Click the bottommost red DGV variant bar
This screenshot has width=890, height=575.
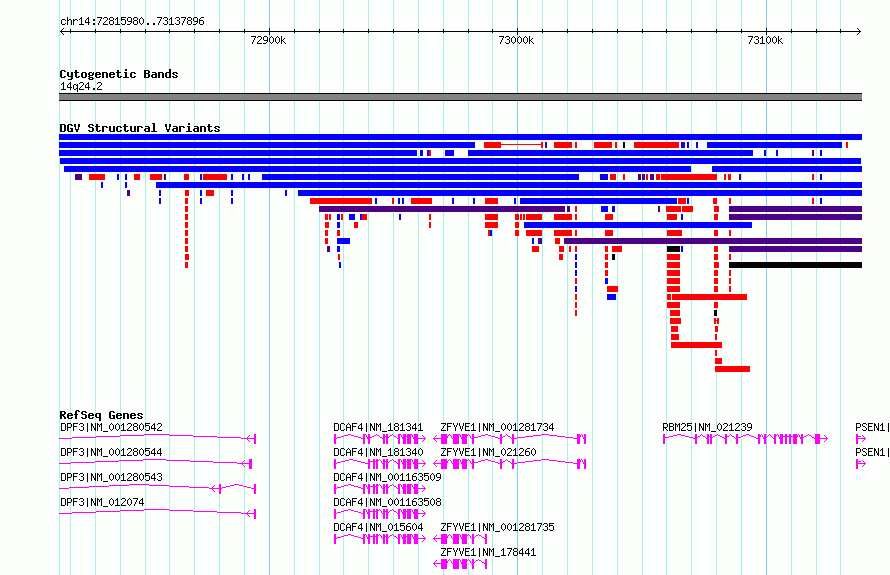coord(732,369)
